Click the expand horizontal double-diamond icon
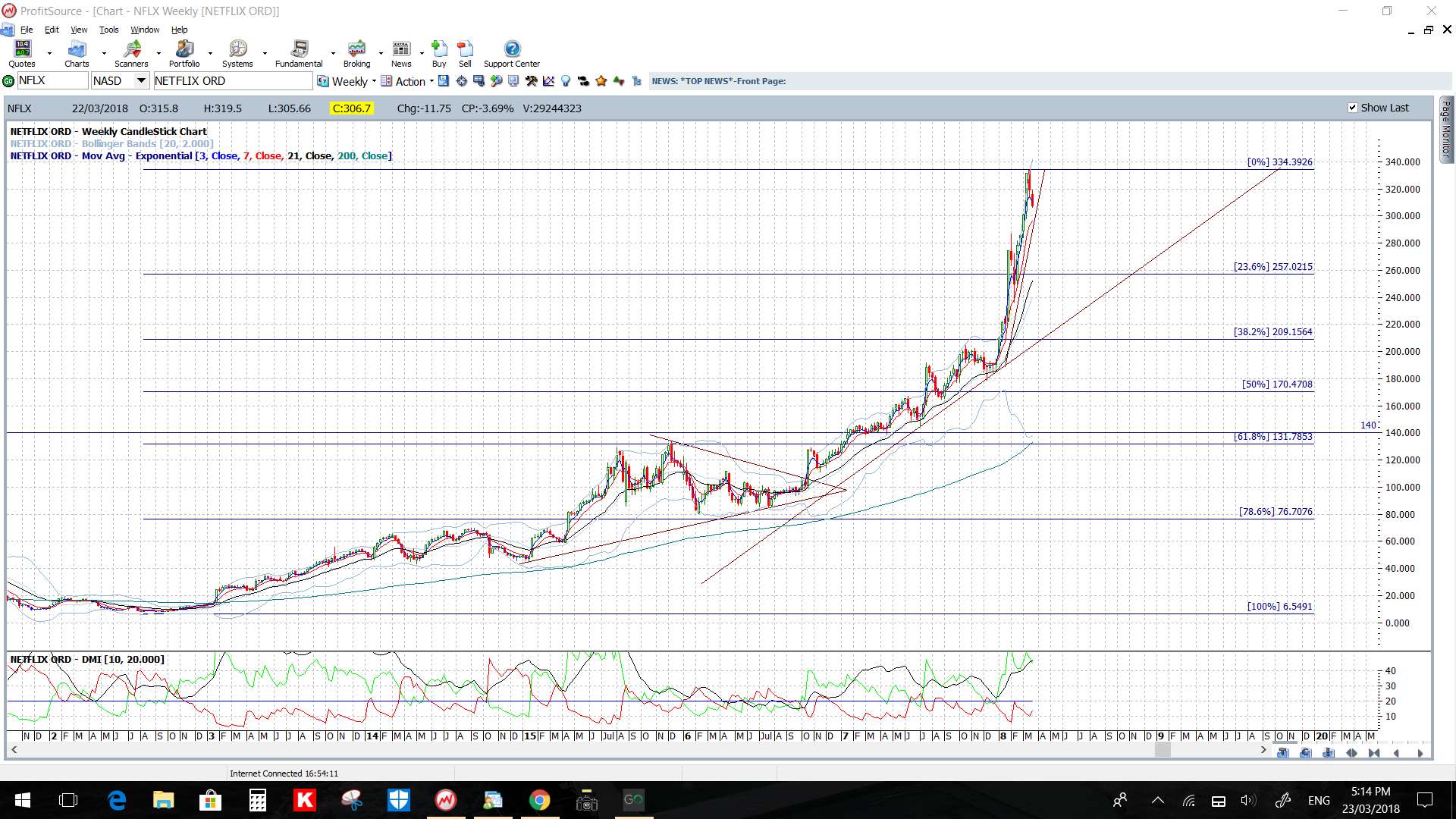This screenshot has width=1456, height=819. 1351,753
